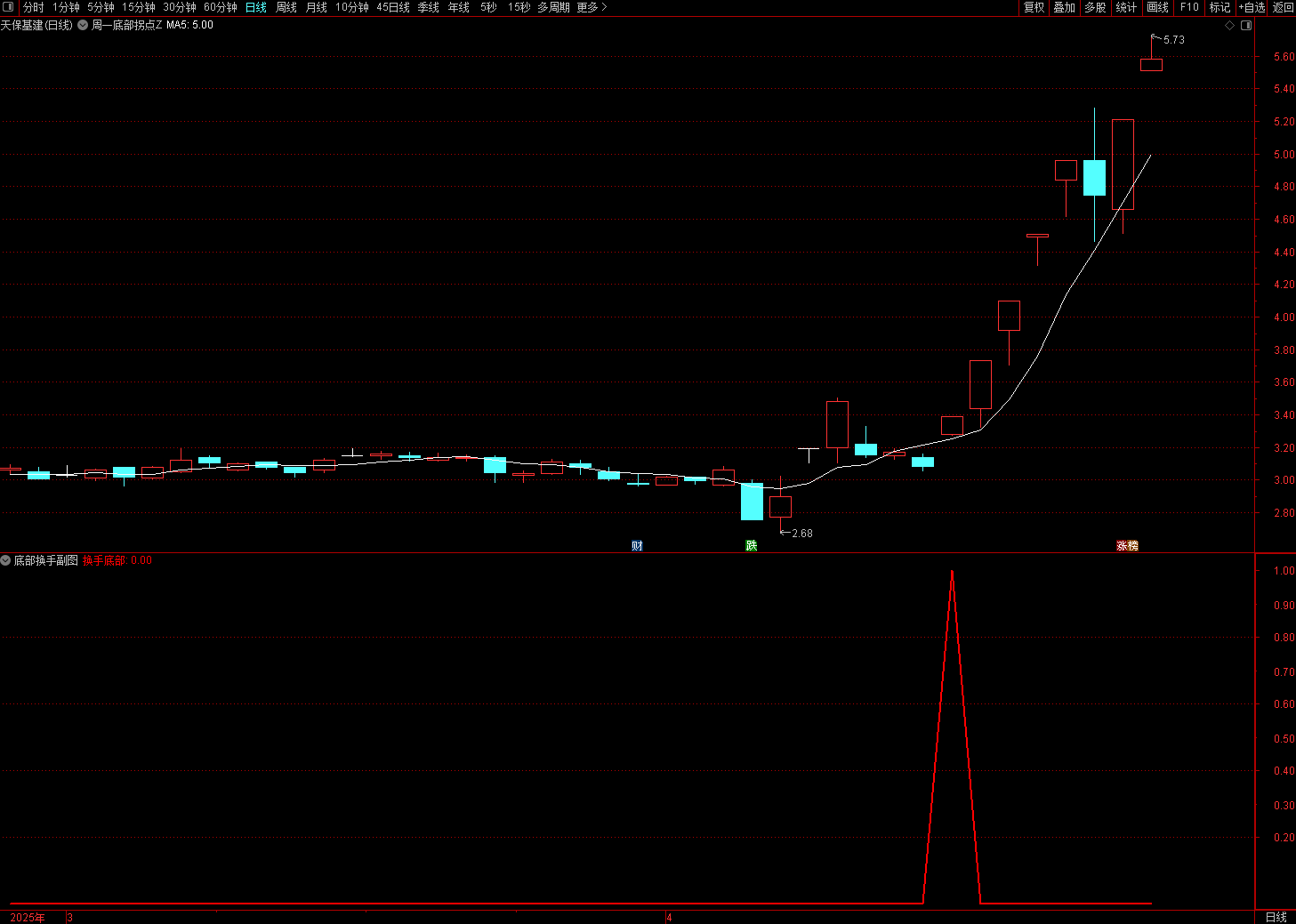Click the diamond marker icon near top right
Screen dimensions: 1296x924
(x=1230, y=25)
